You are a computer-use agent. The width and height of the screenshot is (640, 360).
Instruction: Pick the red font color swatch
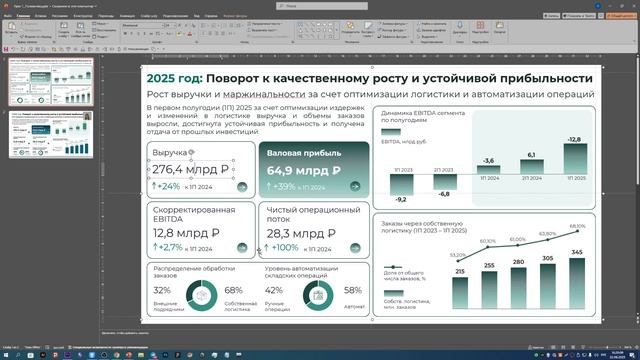190,33
